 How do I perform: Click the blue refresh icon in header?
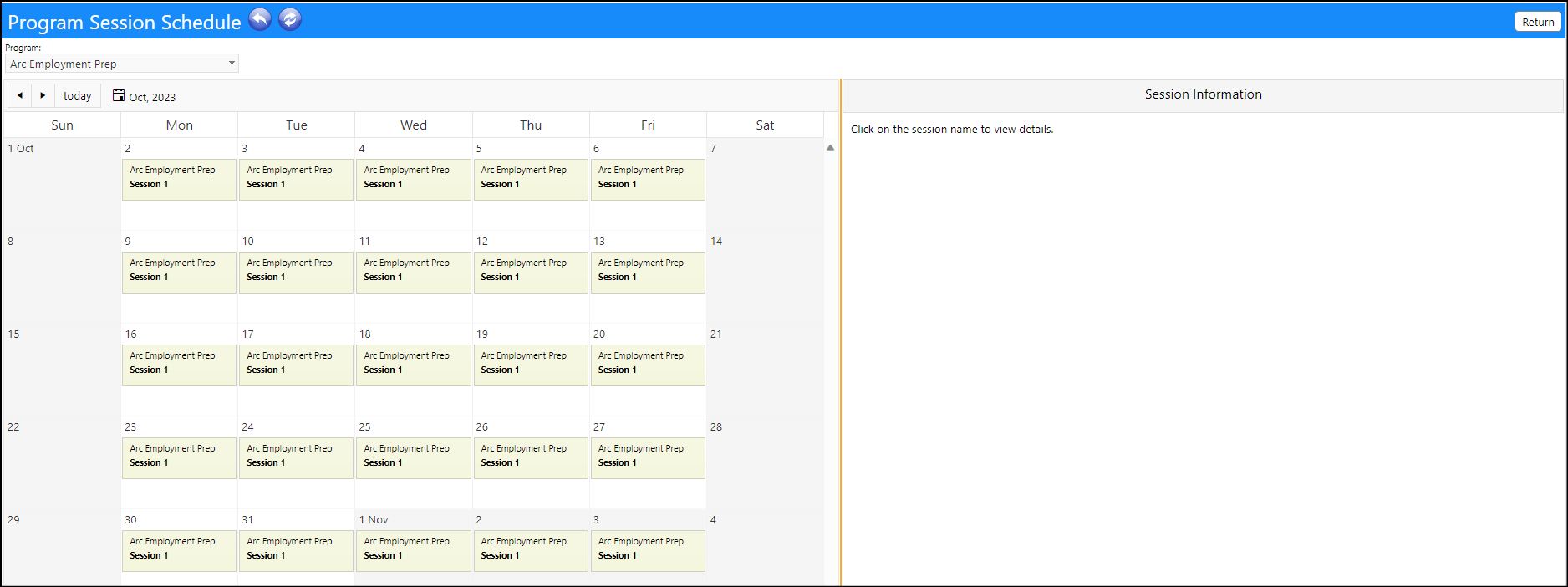point(290,19)
